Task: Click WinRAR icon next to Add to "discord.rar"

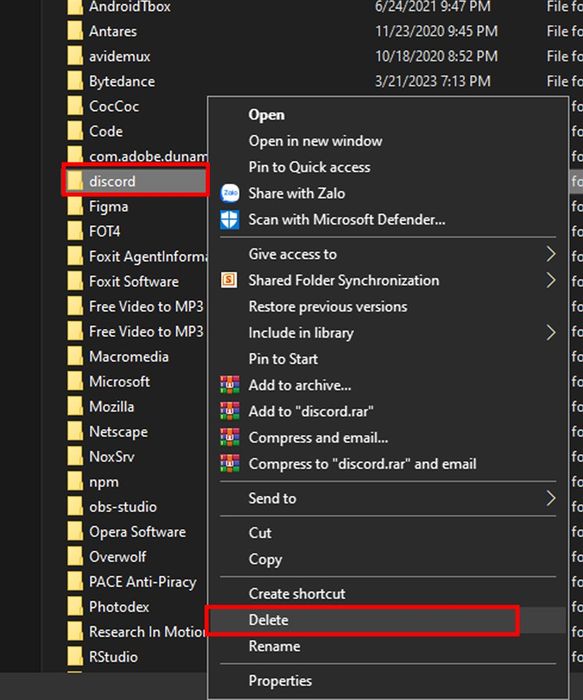Action: (230, 411)
